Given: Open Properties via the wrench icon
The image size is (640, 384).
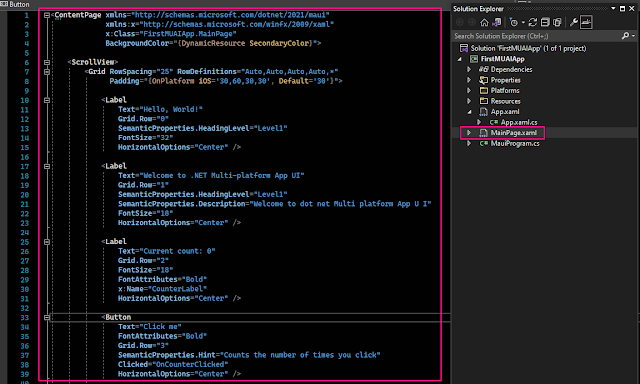Looking at the screenshot, I should pyautogui.click(x=574, y=22).
